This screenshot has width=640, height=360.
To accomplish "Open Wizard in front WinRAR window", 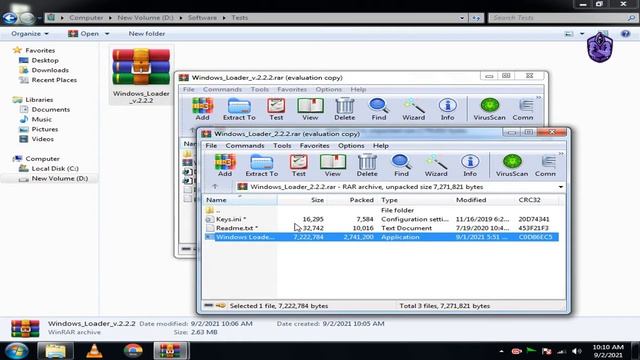I will [x=436, y=165].
